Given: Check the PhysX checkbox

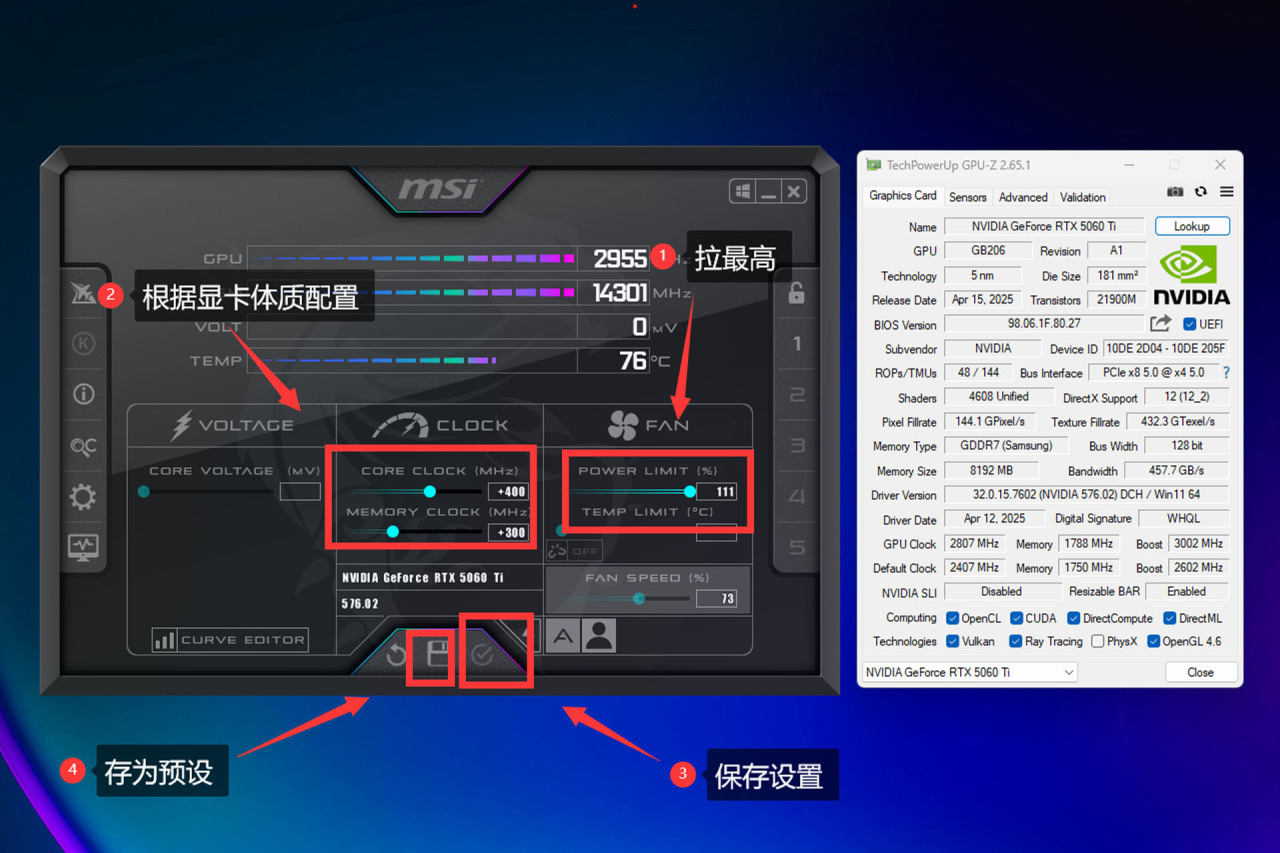Looking at the screenshot, I should point(1098,641).
